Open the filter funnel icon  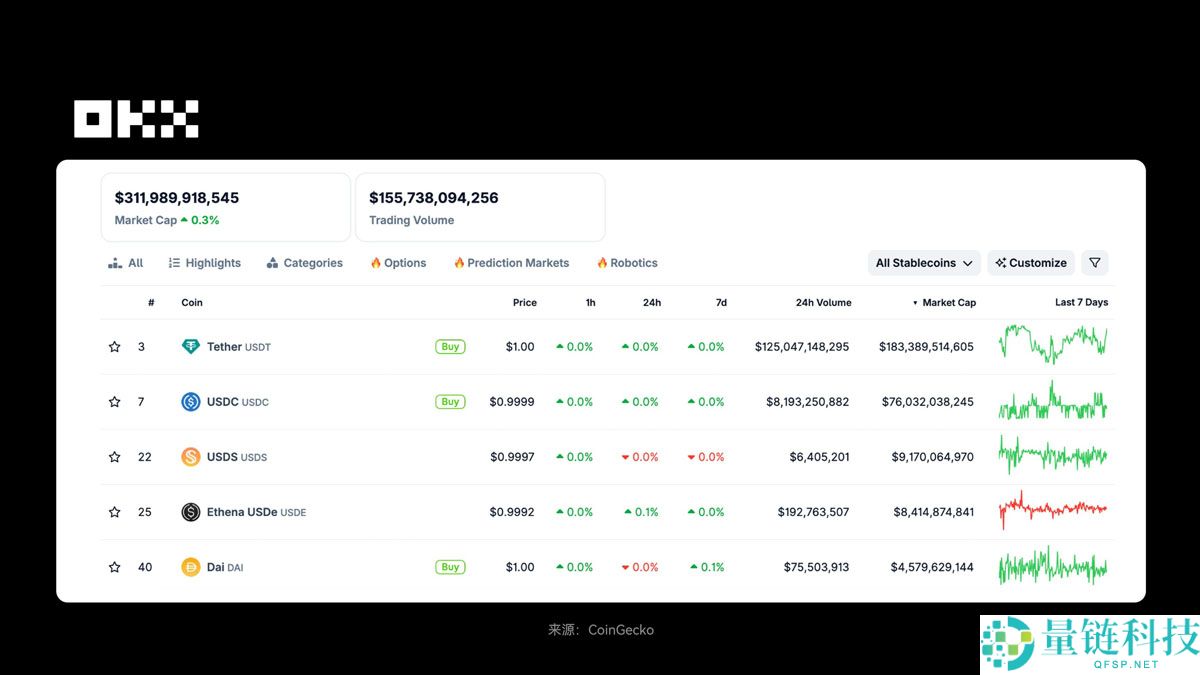(1095, 263)
